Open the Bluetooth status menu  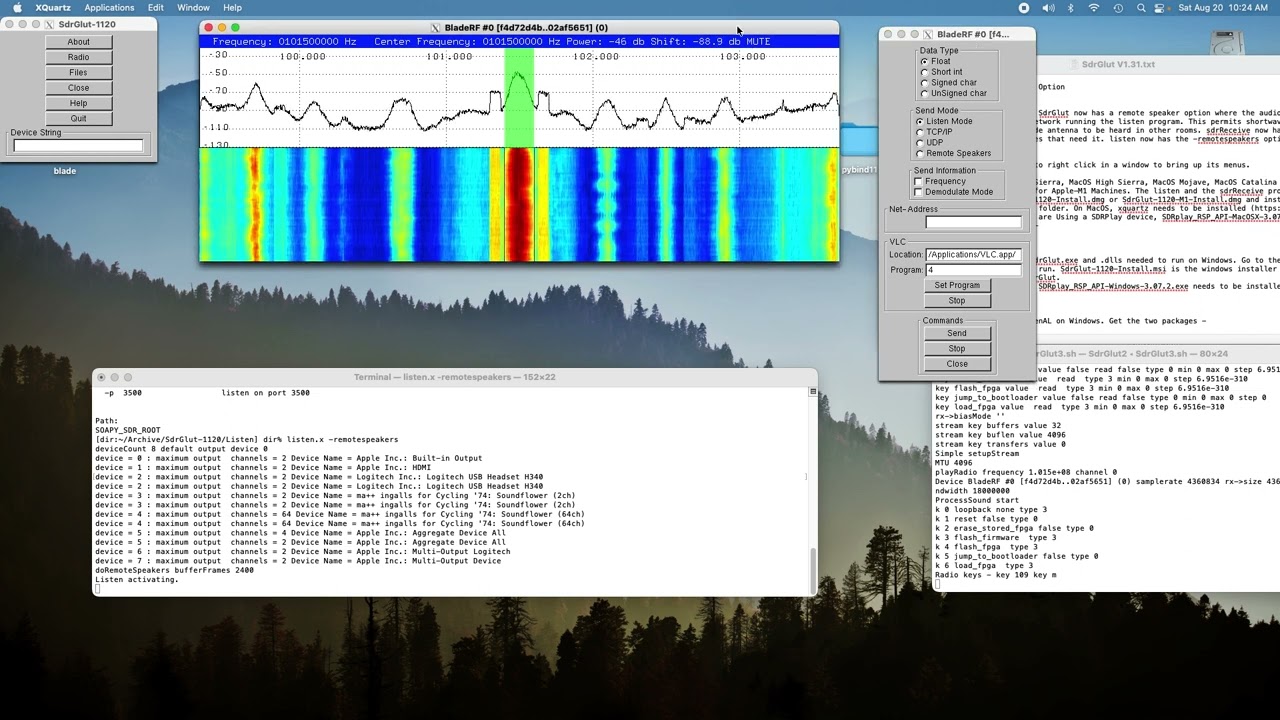pos(1070,7)
